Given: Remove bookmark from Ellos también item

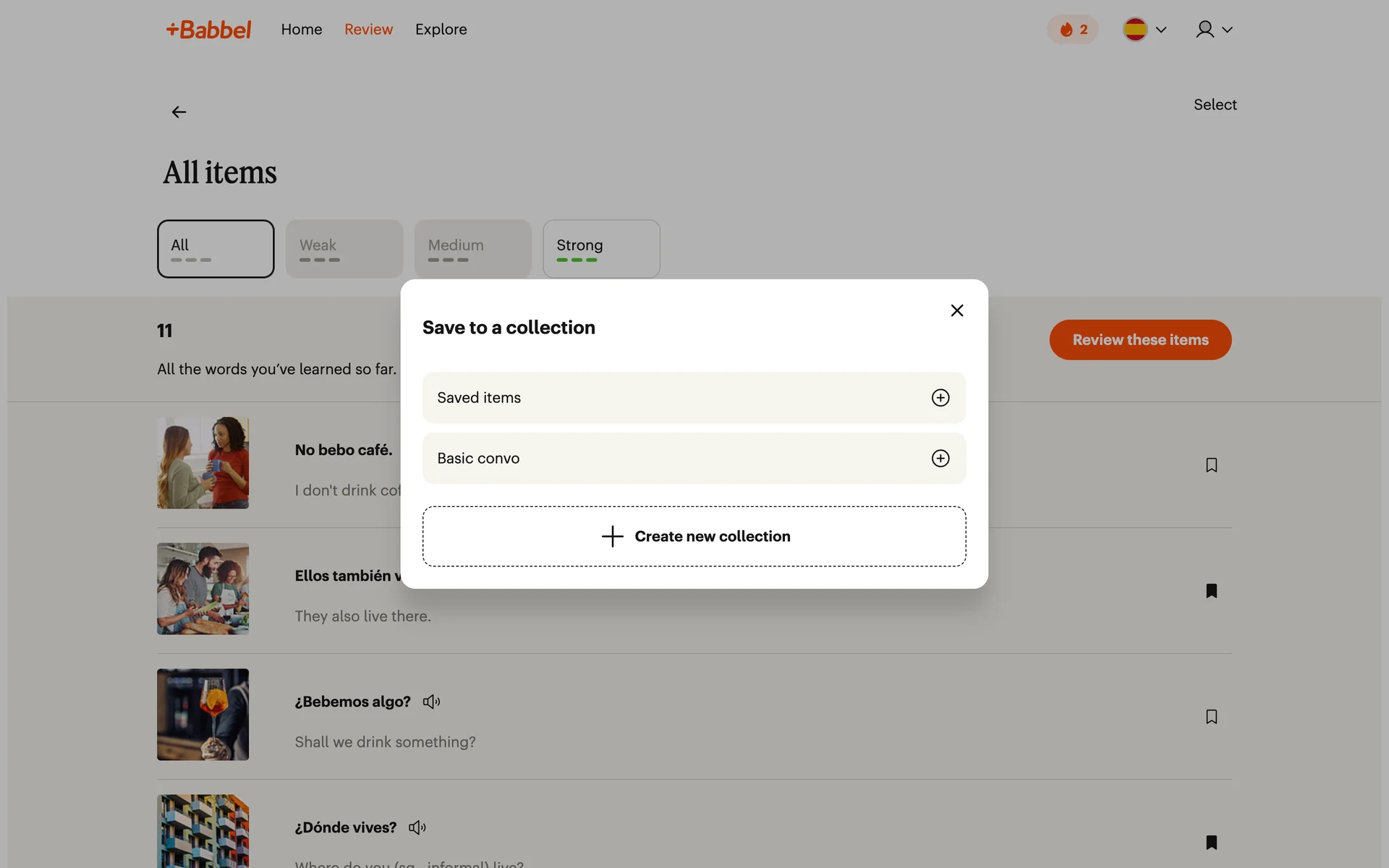Looking at the screenshot, I should tap(1211, 591).
